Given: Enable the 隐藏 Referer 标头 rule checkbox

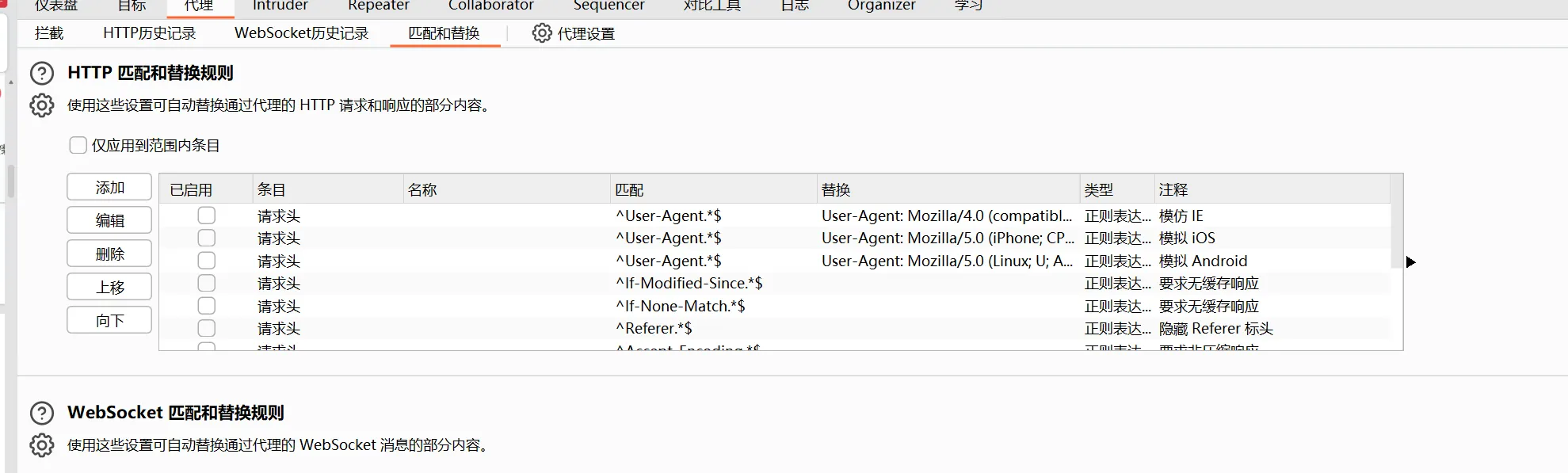Looking at the screenshot, I should (207, 328).
